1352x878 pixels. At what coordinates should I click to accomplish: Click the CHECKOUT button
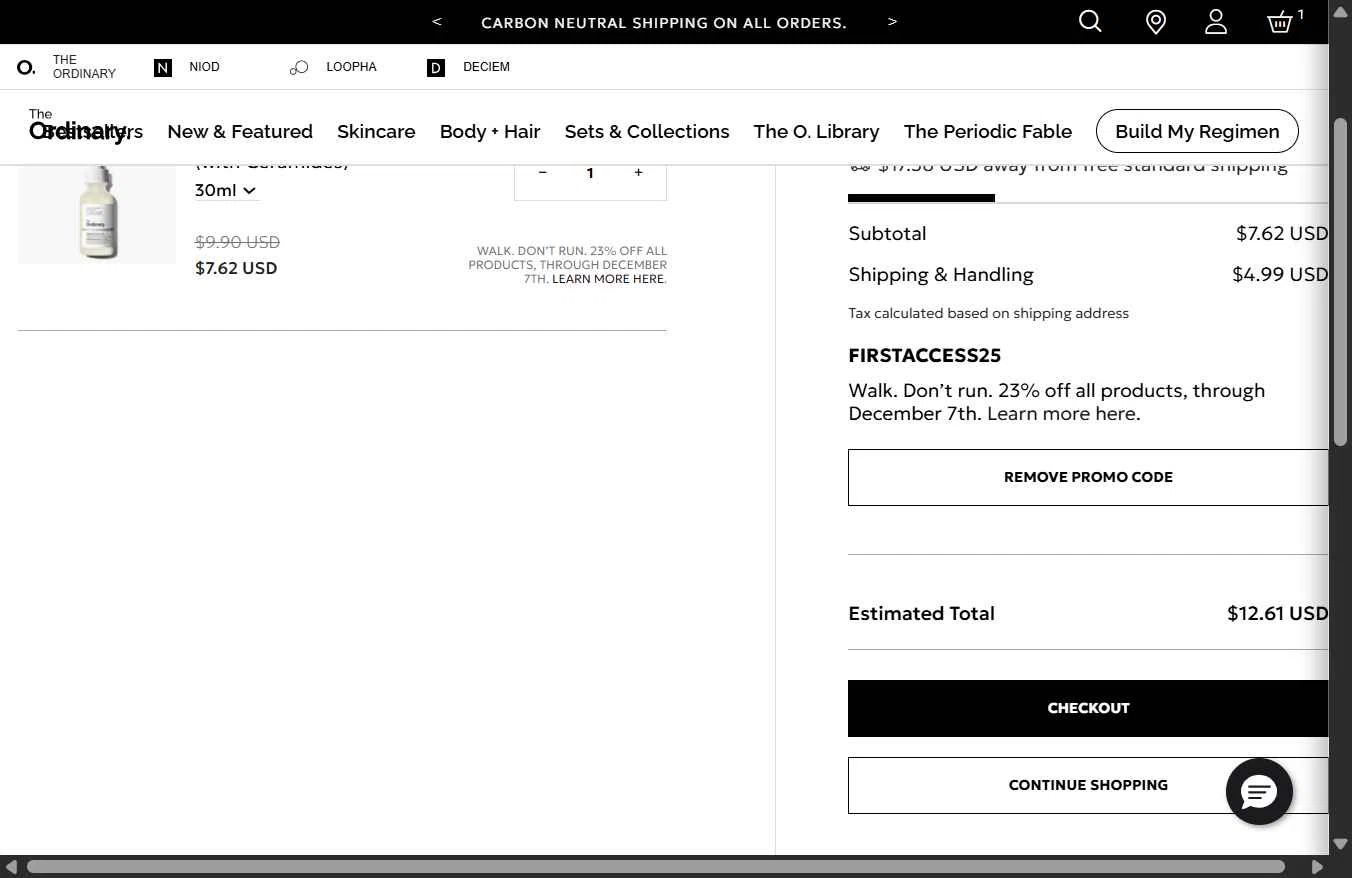pos(1088,708)
